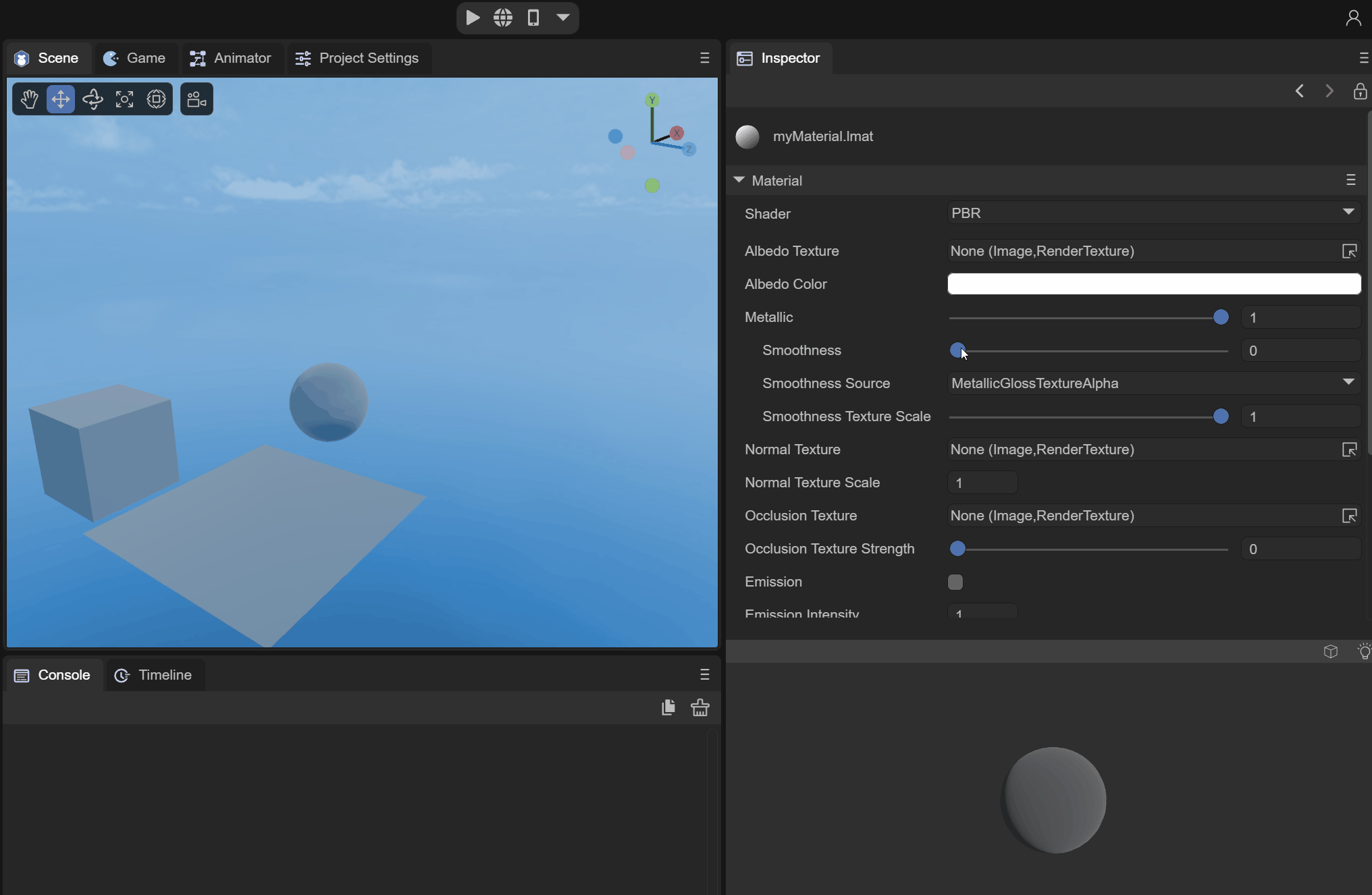Toggle preview light bulb icon
The height and width of the screenshot is (895, 1372).
point(1364,651)
